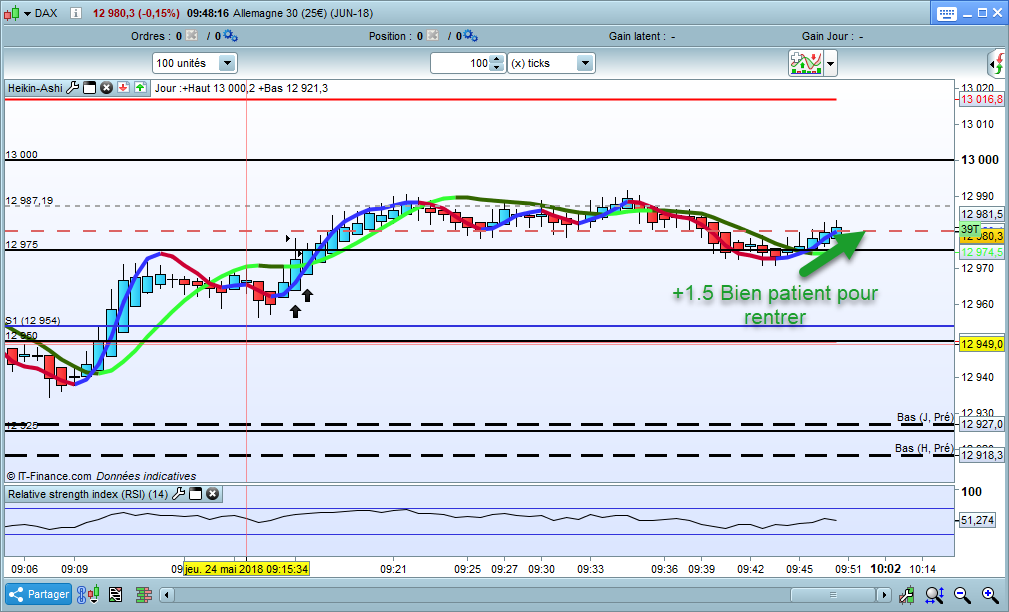Remove Heikin-Ashi panel with X icon

tap(106, 88)
